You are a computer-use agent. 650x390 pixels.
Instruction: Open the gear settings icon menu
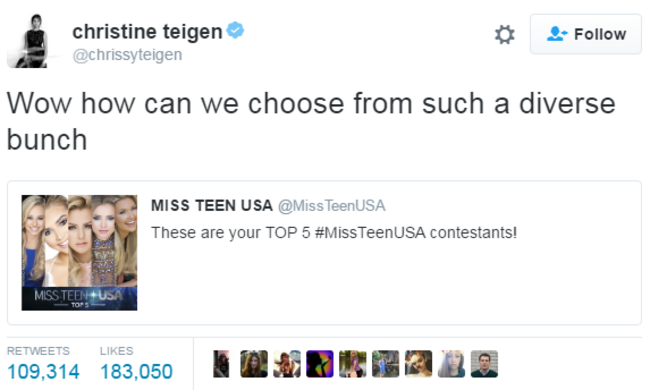504,34
